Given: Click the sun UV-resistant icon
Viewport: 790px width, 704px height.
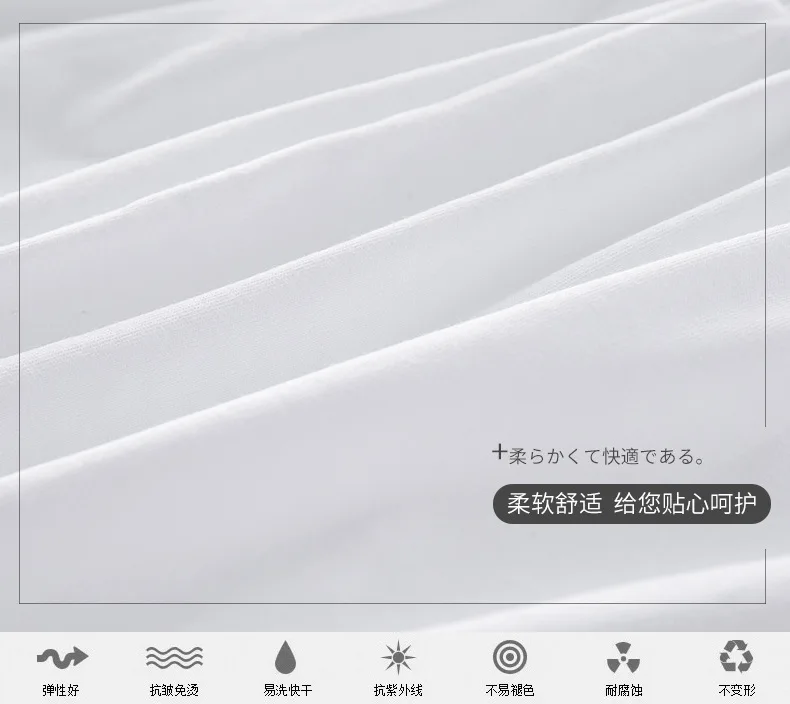Looking at the screenshot, I should [398, 657].
